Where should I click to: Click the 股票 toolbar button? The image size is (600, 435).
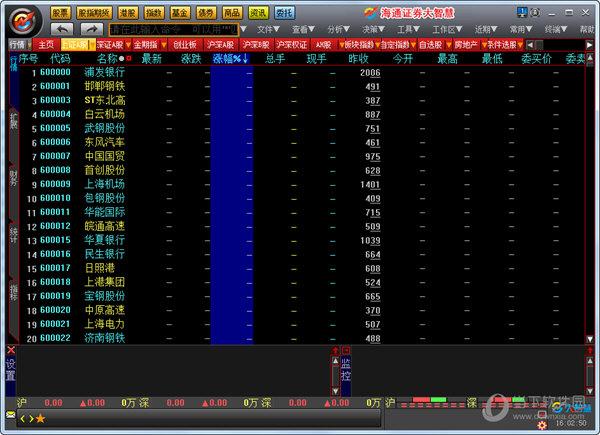[61, 12]
